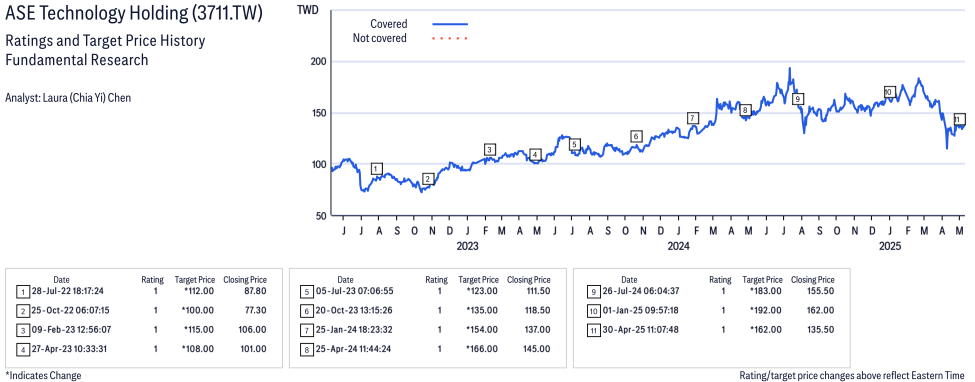Click the target price *100.00
This screenshot has height=382, width=975.
point(198,310)
